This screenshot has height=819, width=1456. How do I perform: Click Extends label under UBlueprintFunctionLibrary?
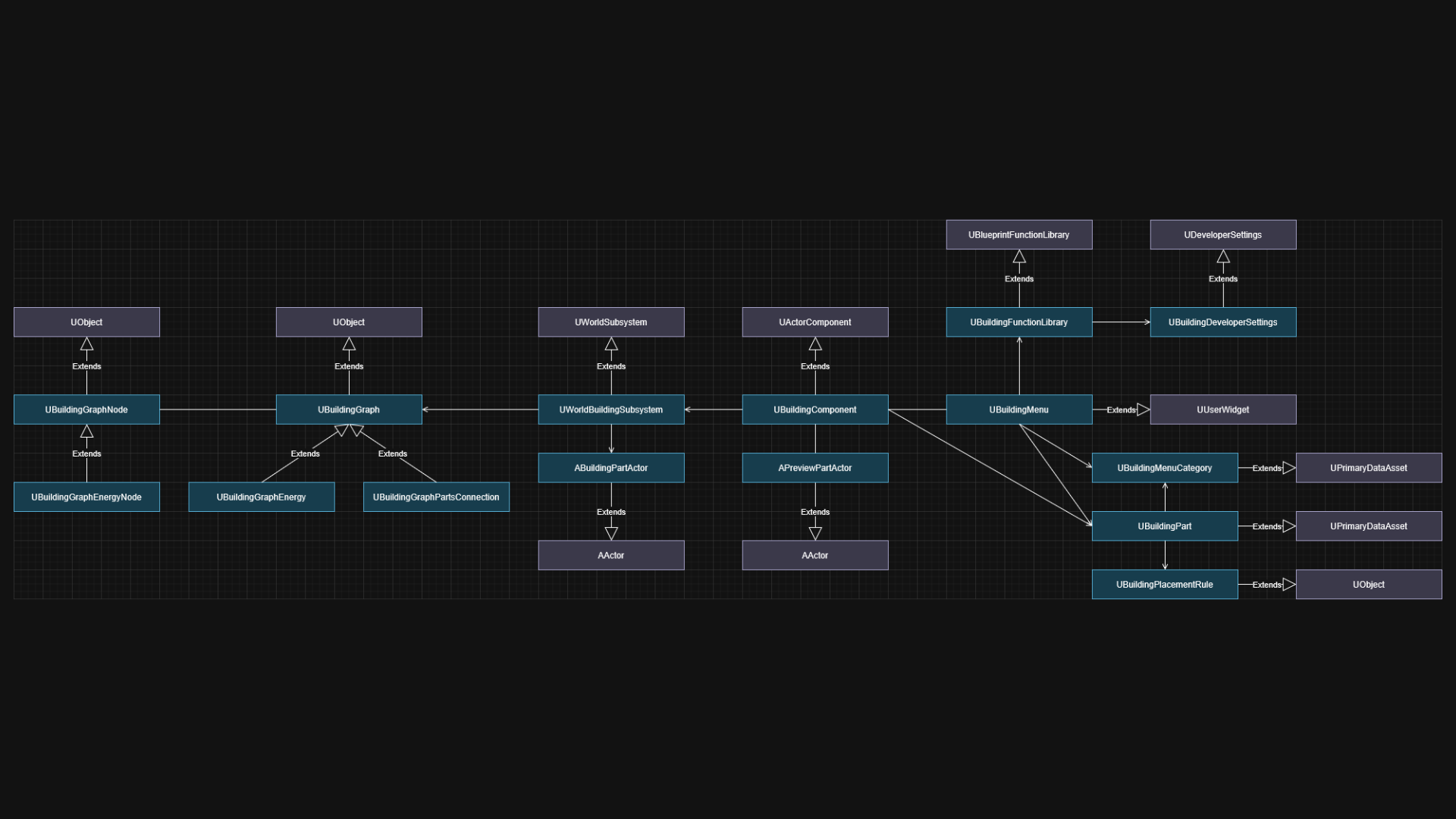click(x=1019, y=279)
